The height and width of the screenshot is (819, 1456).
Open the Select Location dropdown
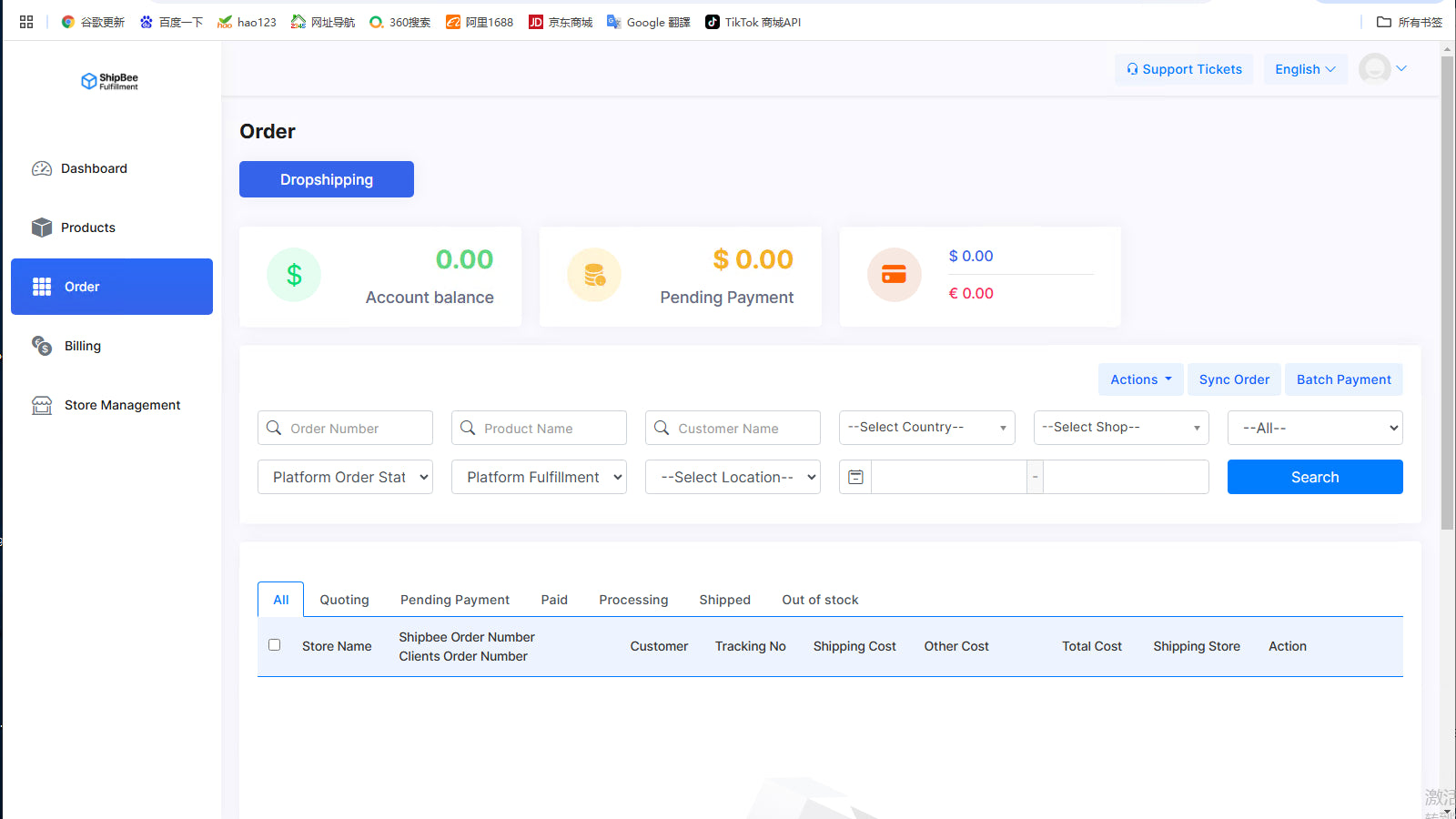pyautogui.click(x=733, y=477)
